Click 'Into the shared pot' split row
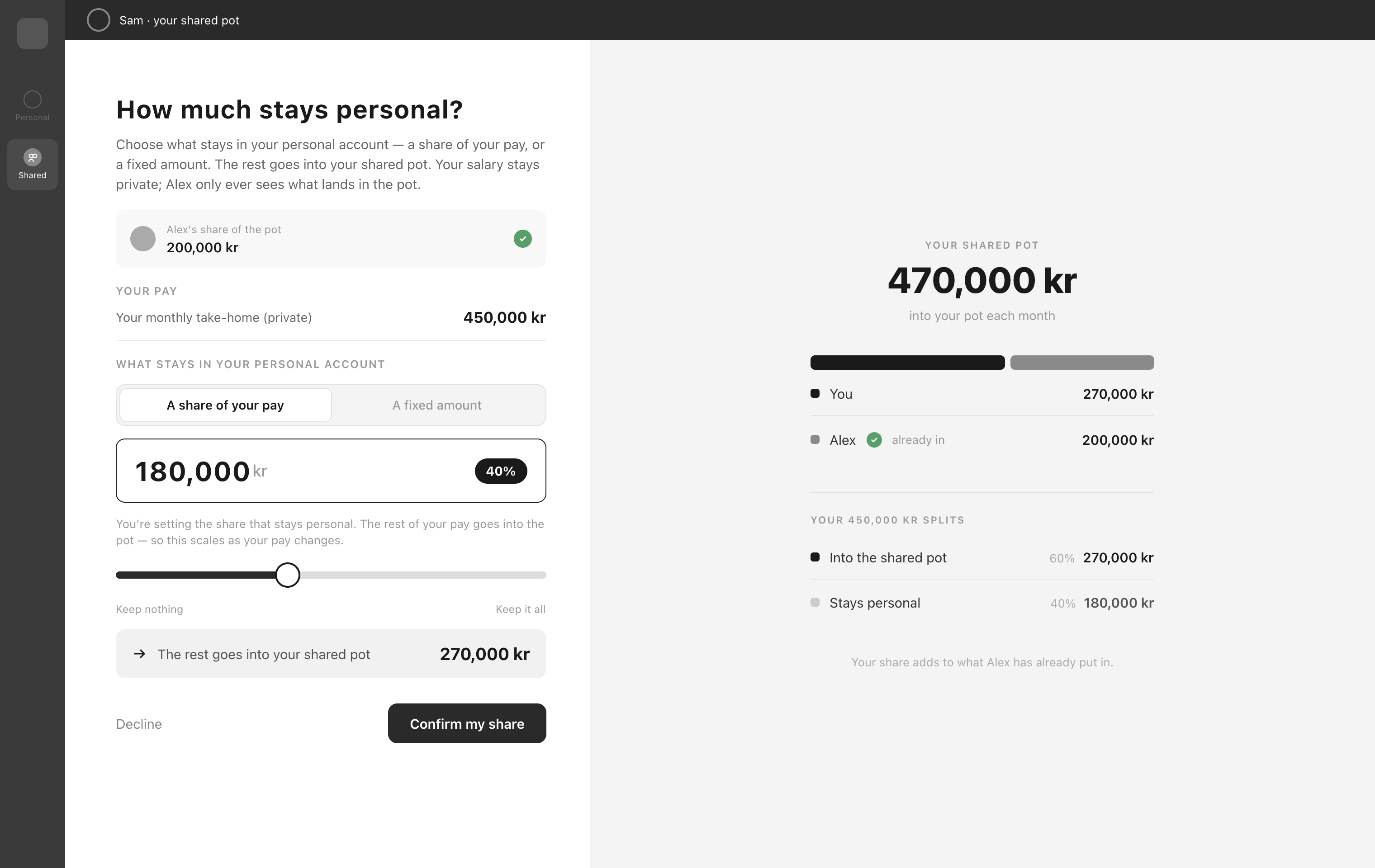Image resolution: width=1375 pixels, height=868 pixels. (x=982, y=557)
